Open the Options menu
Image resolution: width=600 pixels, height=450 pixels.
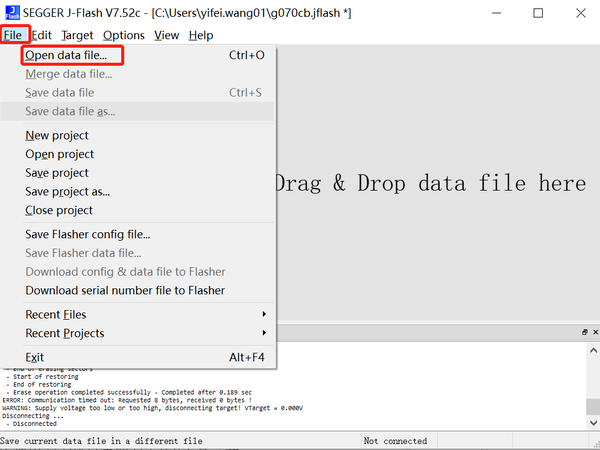click(x=124, y=36)
